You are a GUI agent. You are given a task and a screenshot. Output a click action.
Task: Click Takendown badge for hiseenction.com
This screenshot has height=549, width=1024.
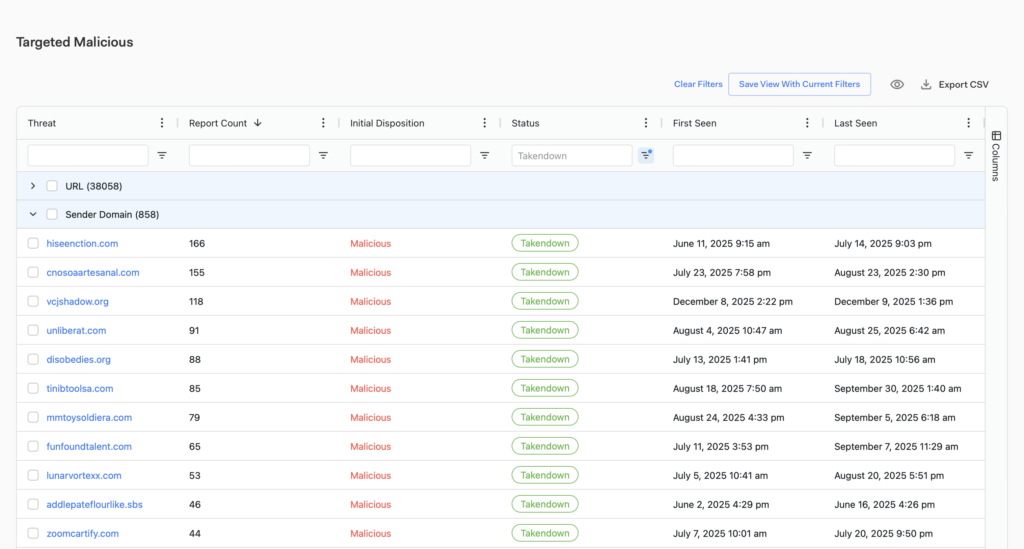pyautogui.click(x=545, y=243)
